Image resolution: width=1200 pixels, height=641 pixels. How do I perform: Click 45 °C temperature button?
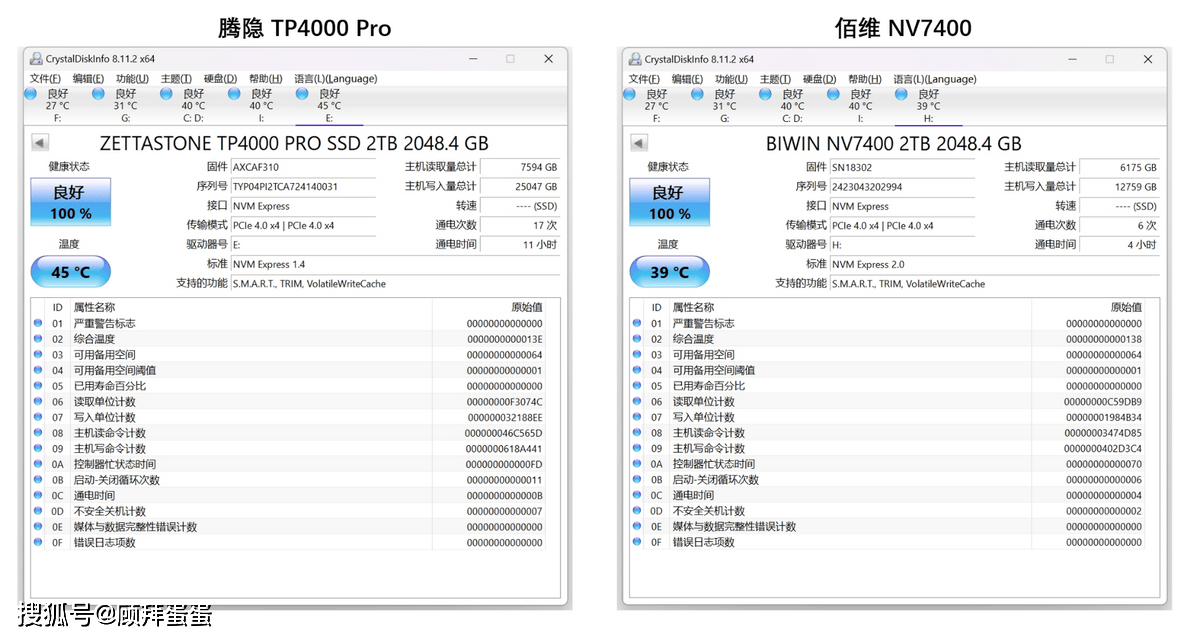tap(70, 272)
